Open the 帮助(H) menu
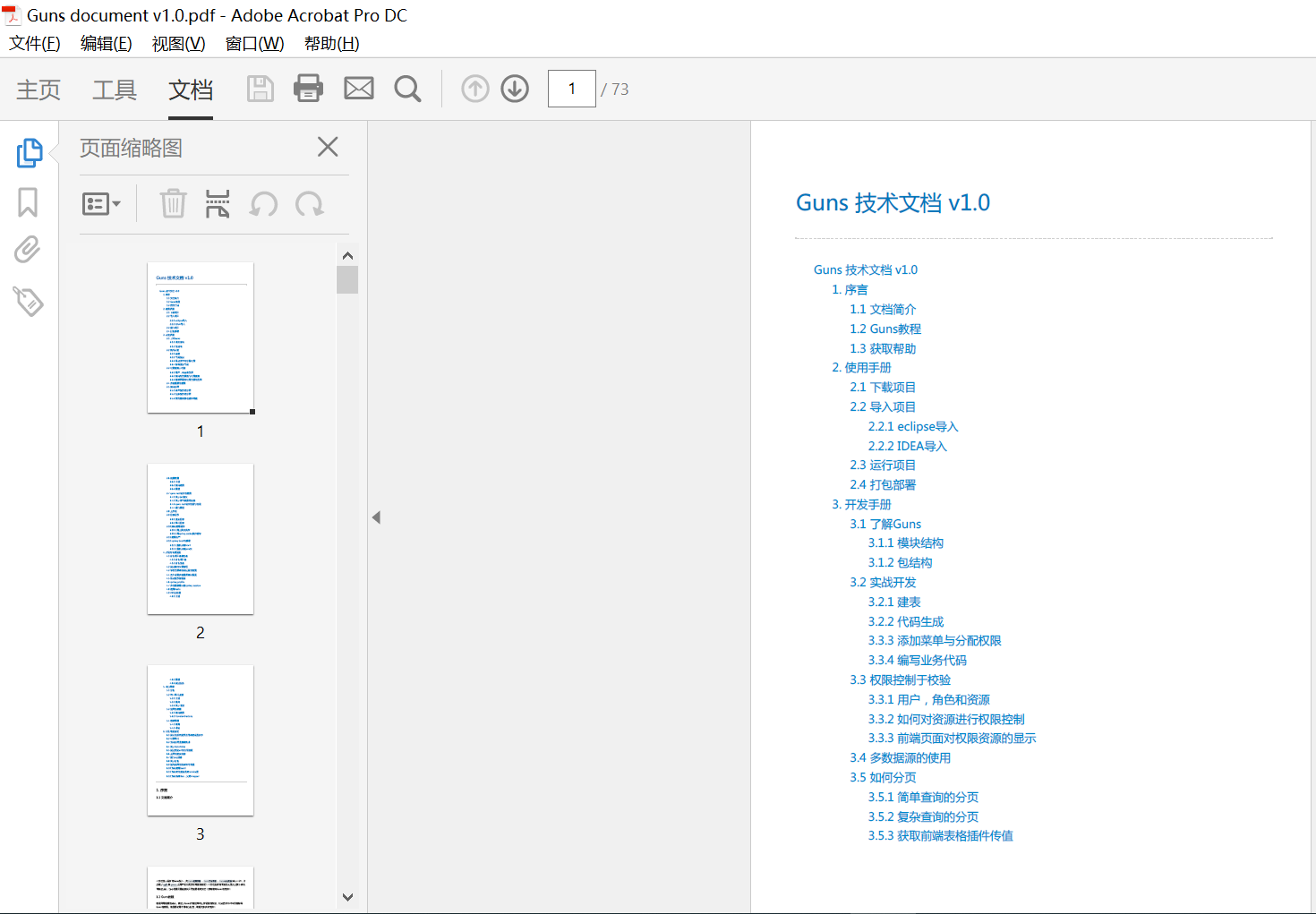Screen dimensions: 1316x914 pyautogui.click(x=331, y=43)
